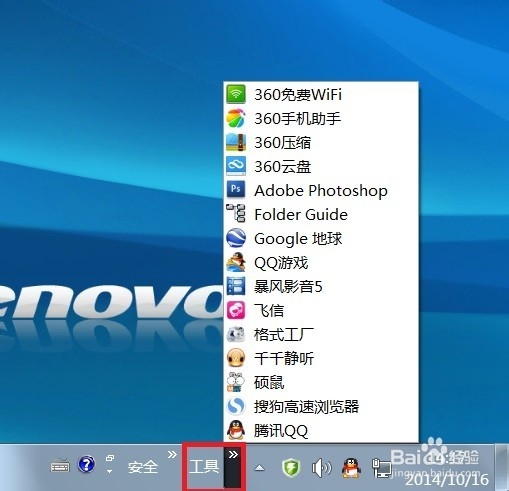Launch 360手机助手 menu entry
Image resolution: width=509 pixels, height=491 pixels.
(x=321, y=118)
